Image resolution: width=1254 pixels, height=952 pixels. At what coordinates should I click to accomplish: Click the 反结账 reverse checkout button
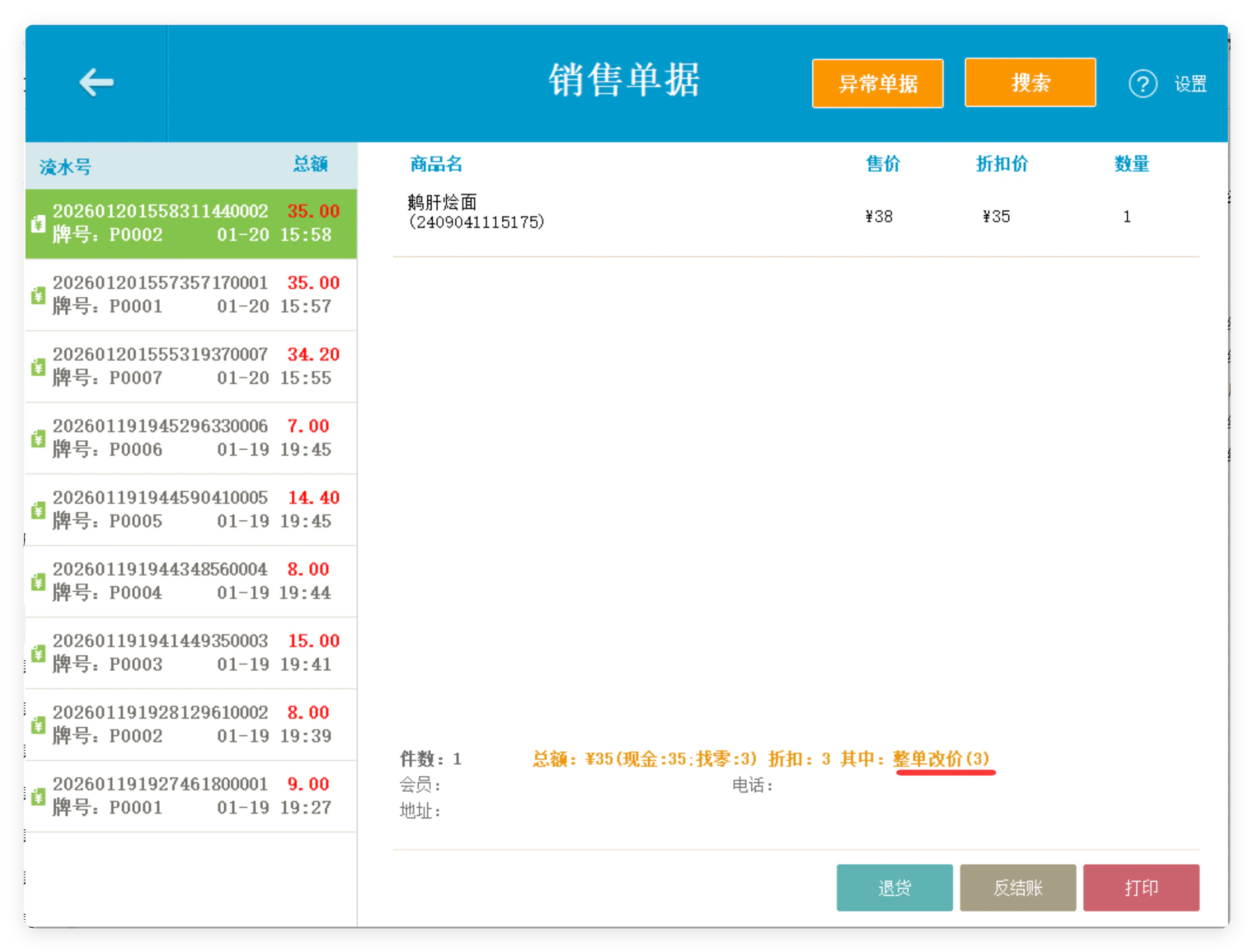tap(1017, 887)
